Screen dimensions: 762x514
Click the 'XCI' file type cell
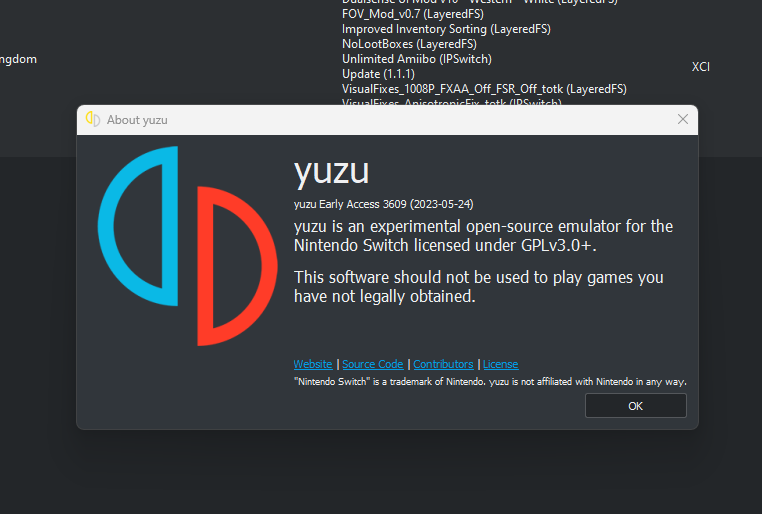701,67
